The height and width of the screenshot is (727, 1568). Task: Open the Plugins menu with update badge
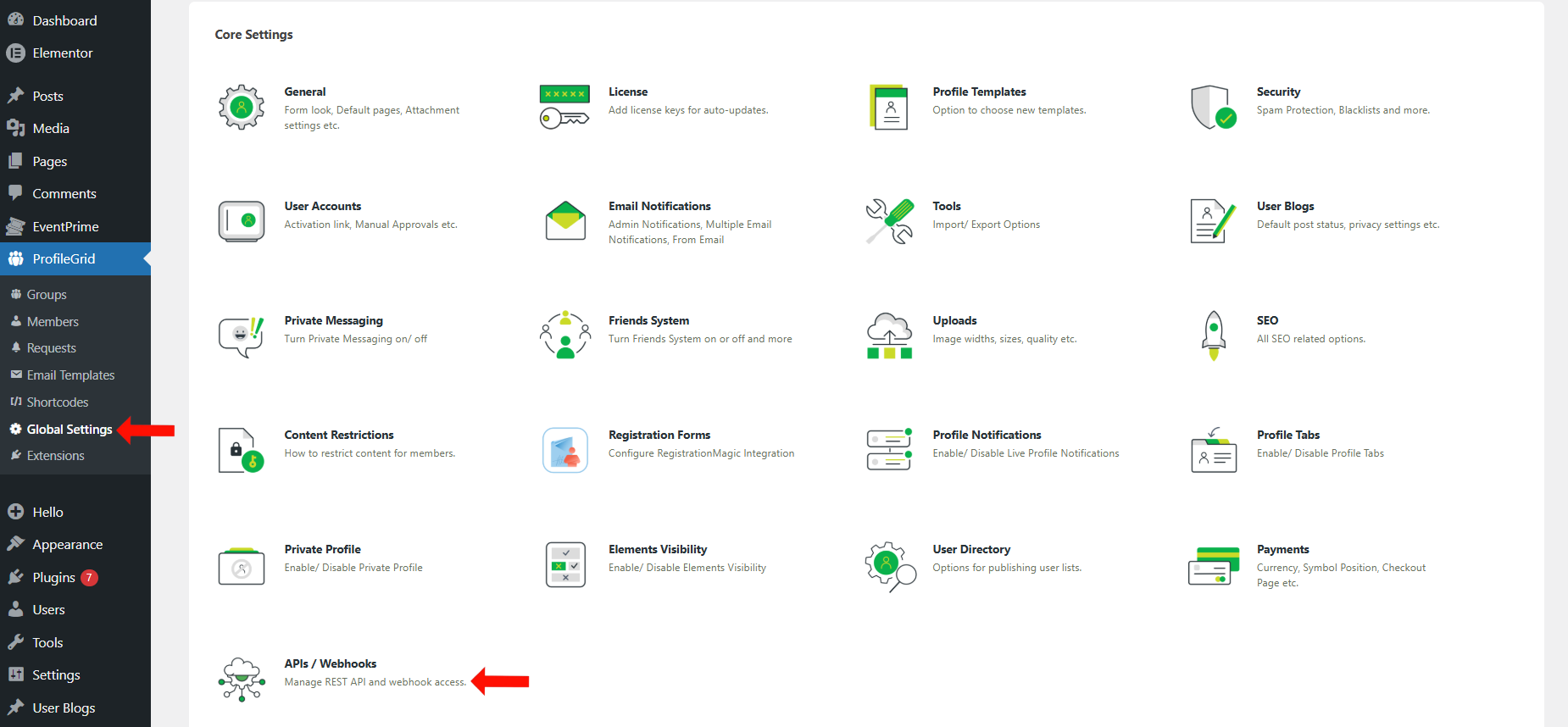(54, 578)
